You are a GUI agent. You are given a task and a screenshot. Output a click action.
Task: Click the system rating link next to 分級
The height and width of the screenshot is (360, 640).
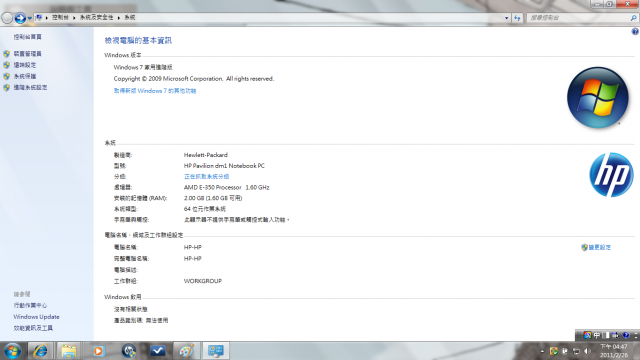pos(207,177)
